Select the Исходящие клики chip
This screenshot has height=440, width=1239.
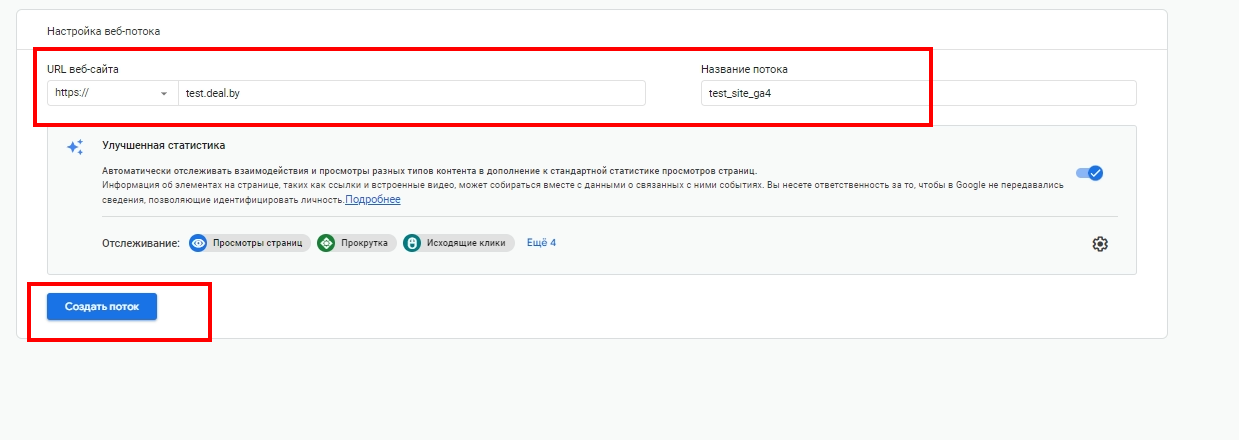click(458, 243)
